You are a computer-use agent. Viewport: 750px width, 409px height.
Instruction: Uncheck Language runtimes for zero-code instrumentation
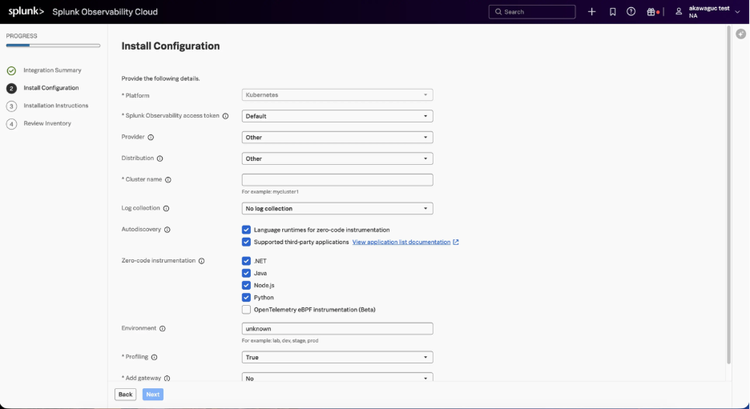(x=246, y=230)
